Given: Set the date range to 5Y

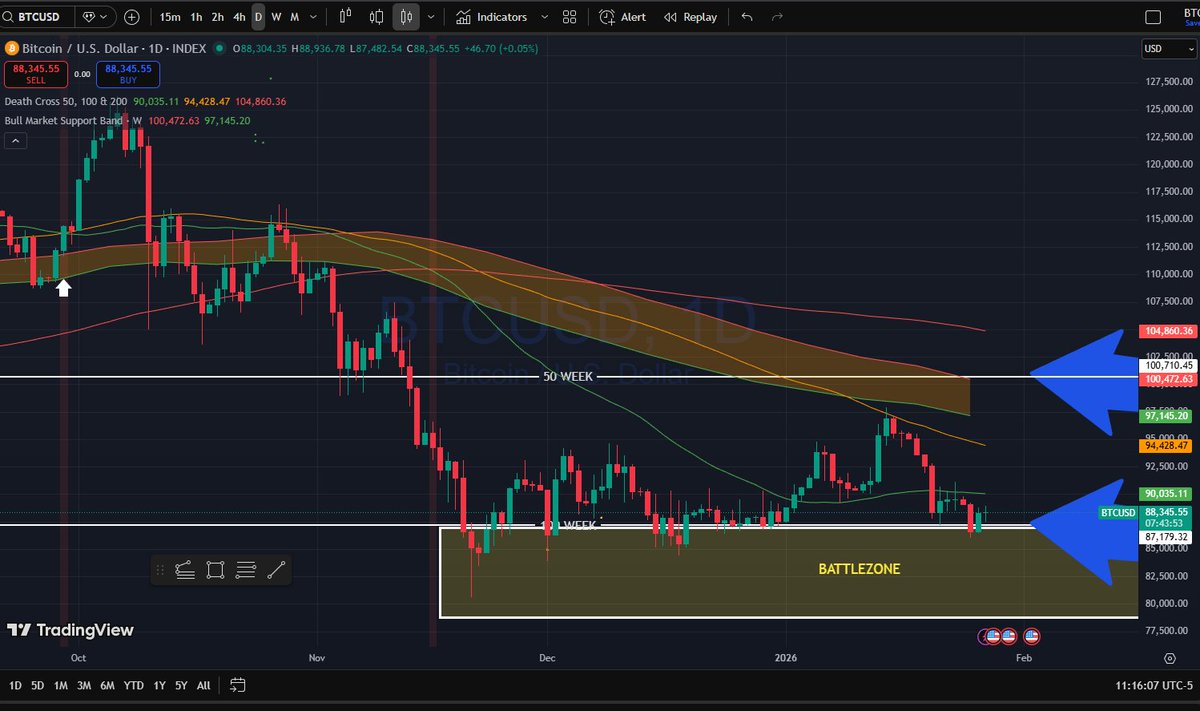Looking at the screenshot, I should coord(180,686).
